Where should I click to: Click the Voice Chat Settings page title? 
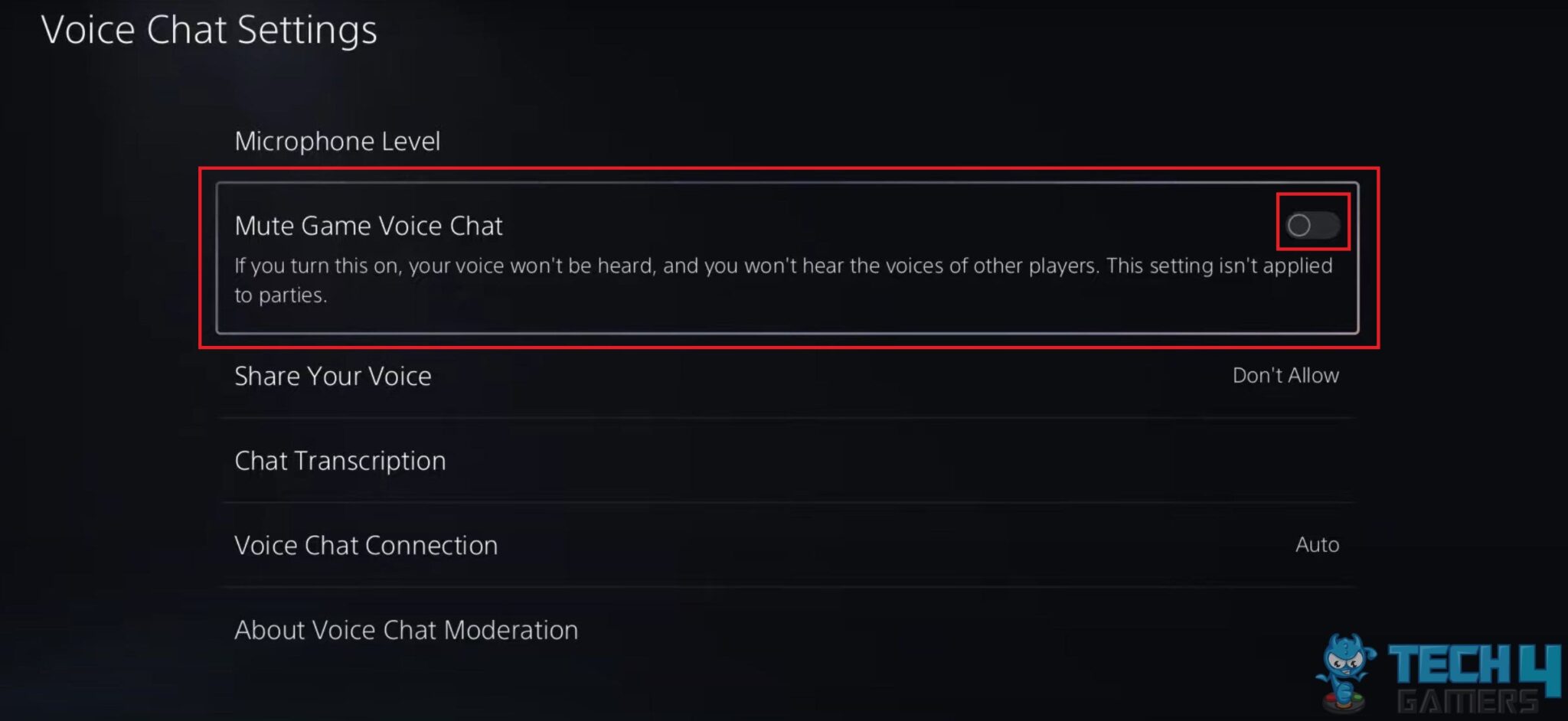[209, 31]
